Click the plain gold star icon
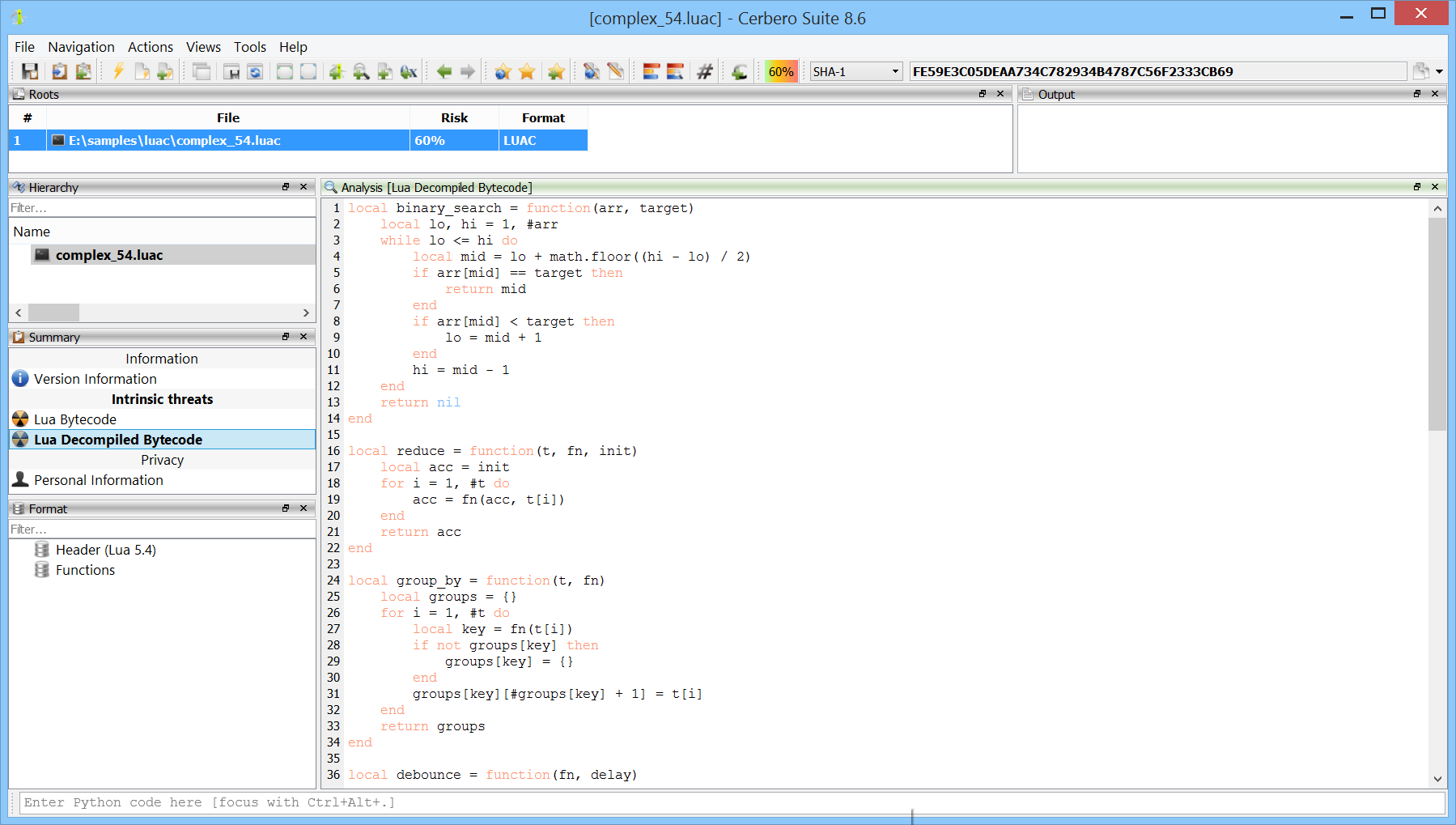 pos(527,72)
